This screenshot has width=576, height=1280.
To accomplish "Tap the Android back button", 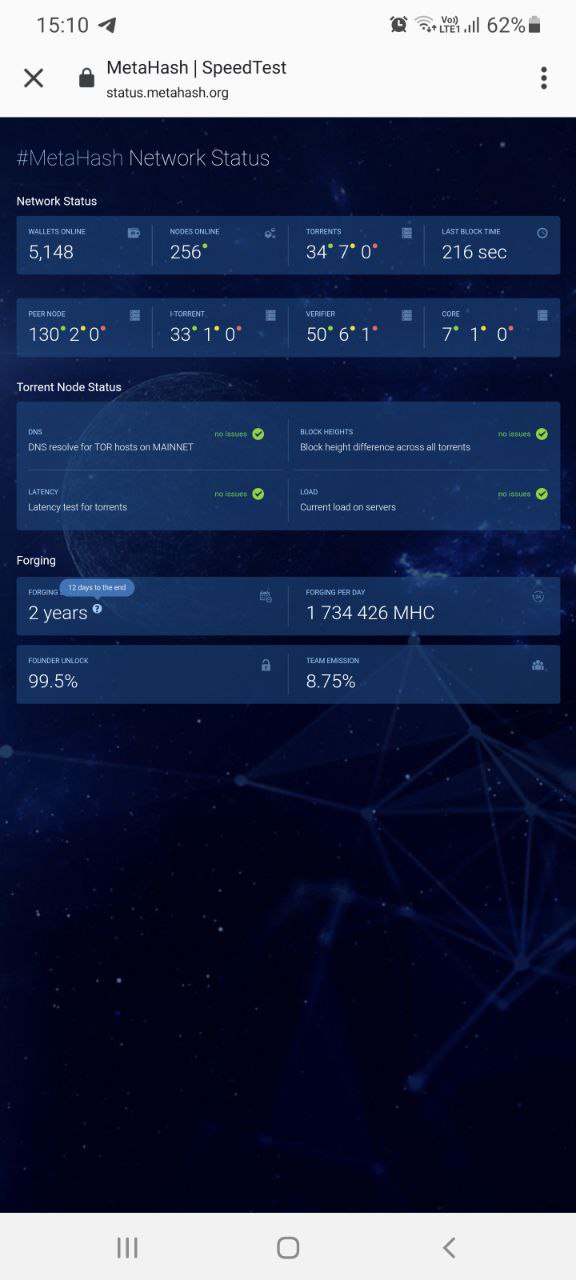I will pyautogui.click(x=449, y=1247).
